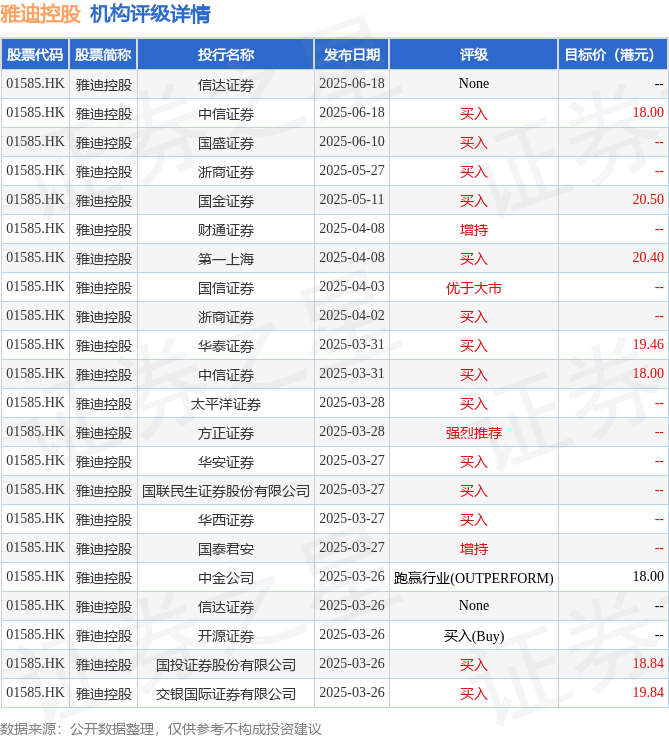Viewport: 669px width, 738px height.
Task: Click the 增持 rating in 财通证券 row
Action: coord(474,230)
